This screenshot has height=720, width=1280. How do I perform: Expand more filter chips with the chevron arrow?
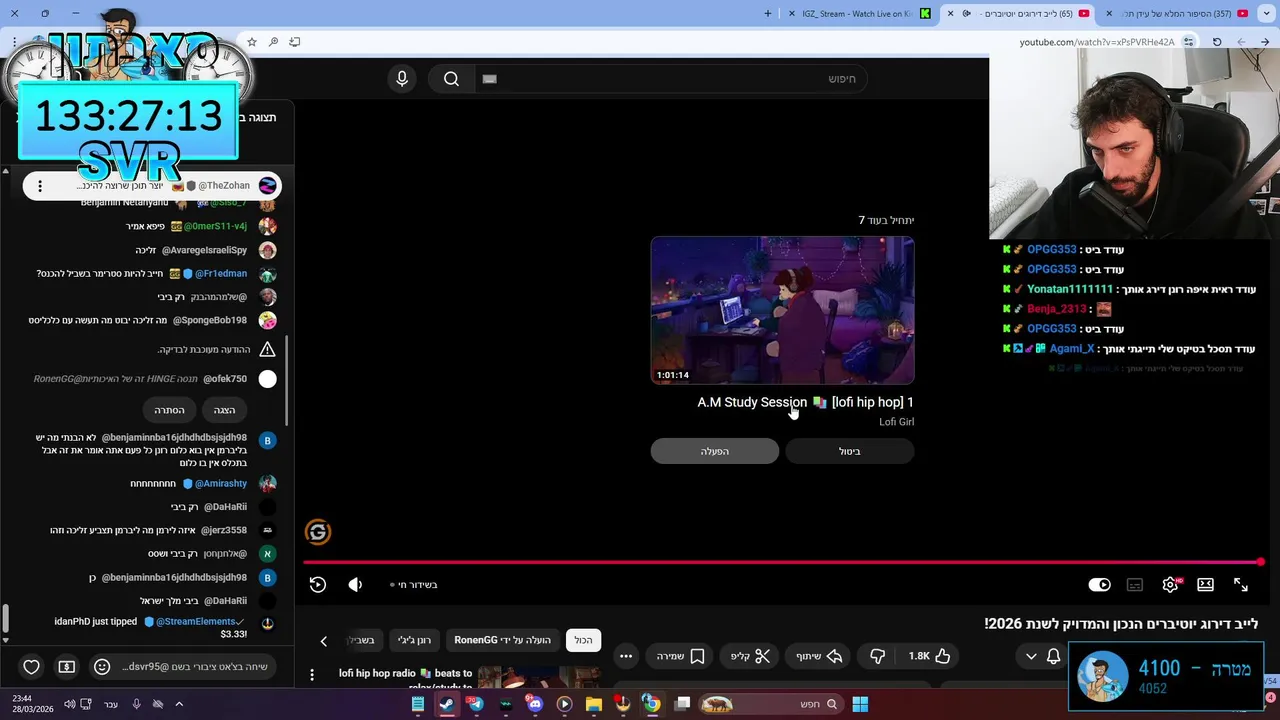point(323,641)
